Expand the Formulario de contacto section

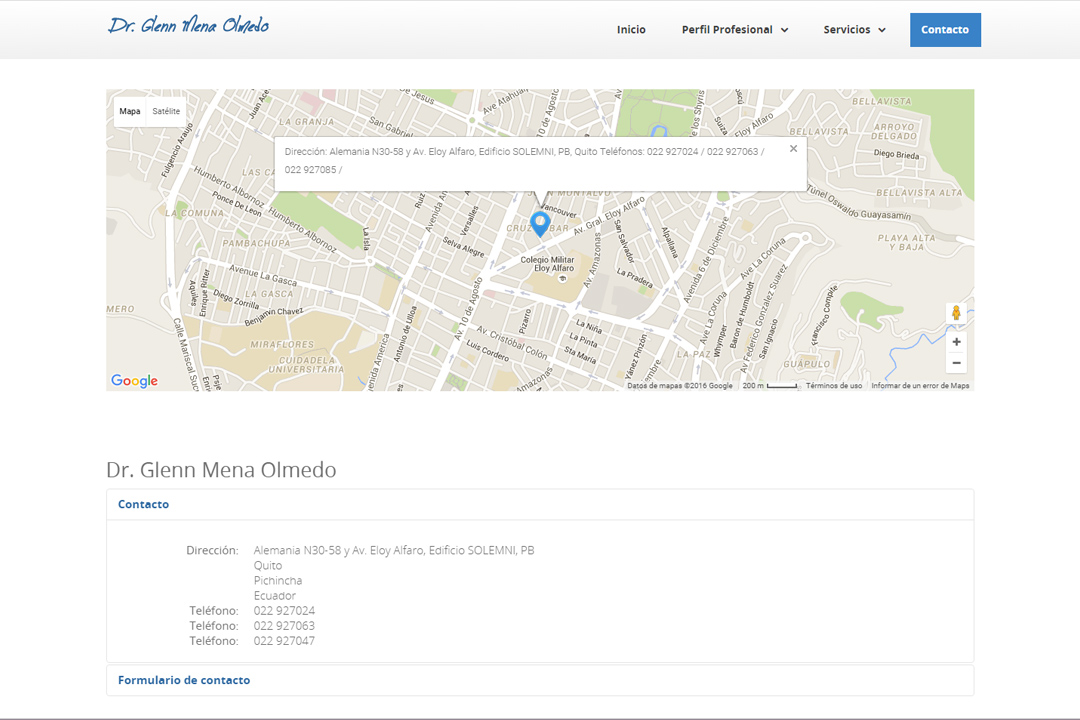click(x=184, y=680)
